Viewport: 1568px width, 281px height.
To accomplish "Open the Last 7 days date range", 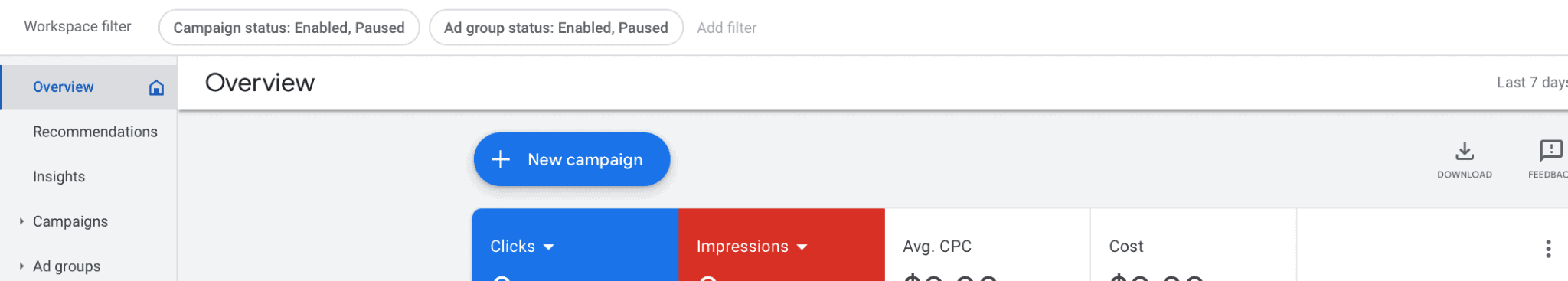I will (1532, 83).
